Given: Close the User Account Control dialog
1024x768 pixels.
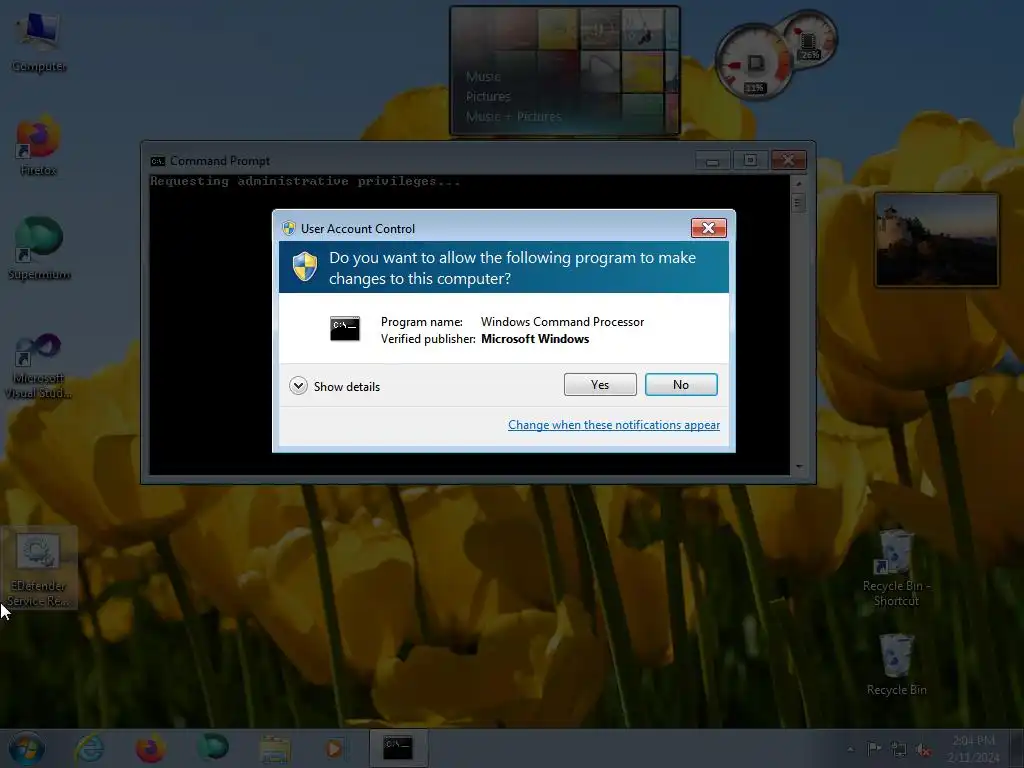Looking at the screenshot, I should tap(709, 228).
